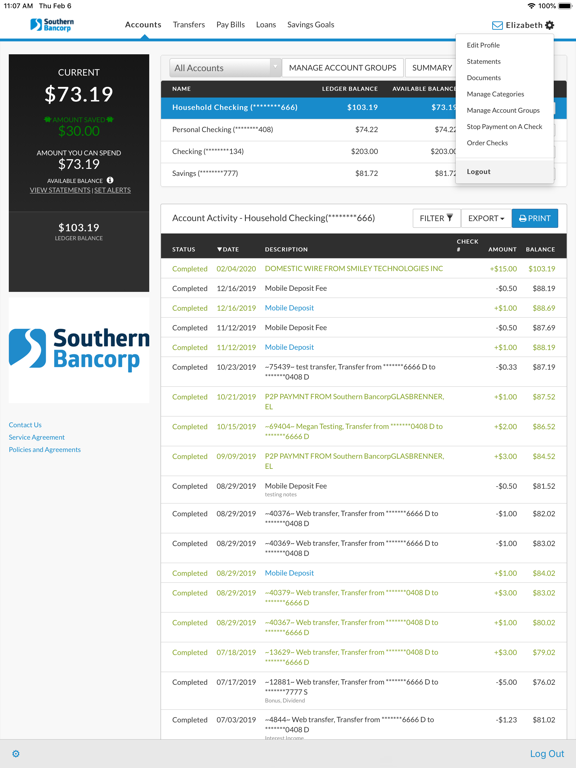The image size is (576, 768).
Task: Click the Balance column header
Action: pos(540,249)
